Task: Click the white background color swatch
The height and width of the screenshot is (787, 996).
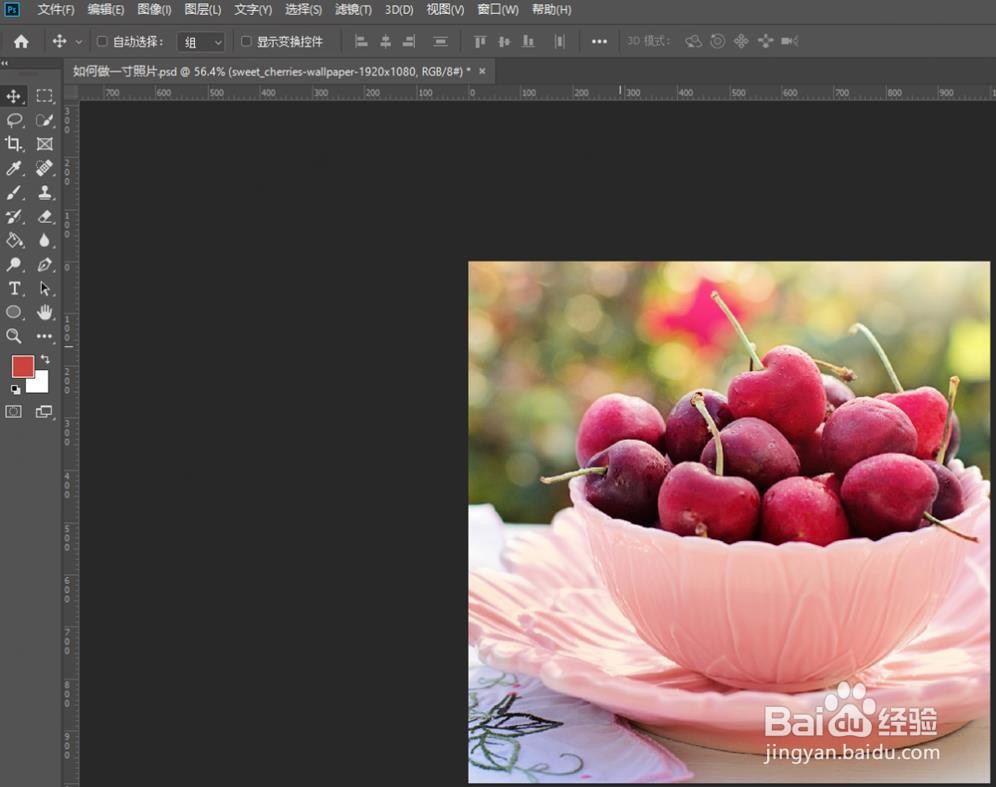Action: coord(39,384)
